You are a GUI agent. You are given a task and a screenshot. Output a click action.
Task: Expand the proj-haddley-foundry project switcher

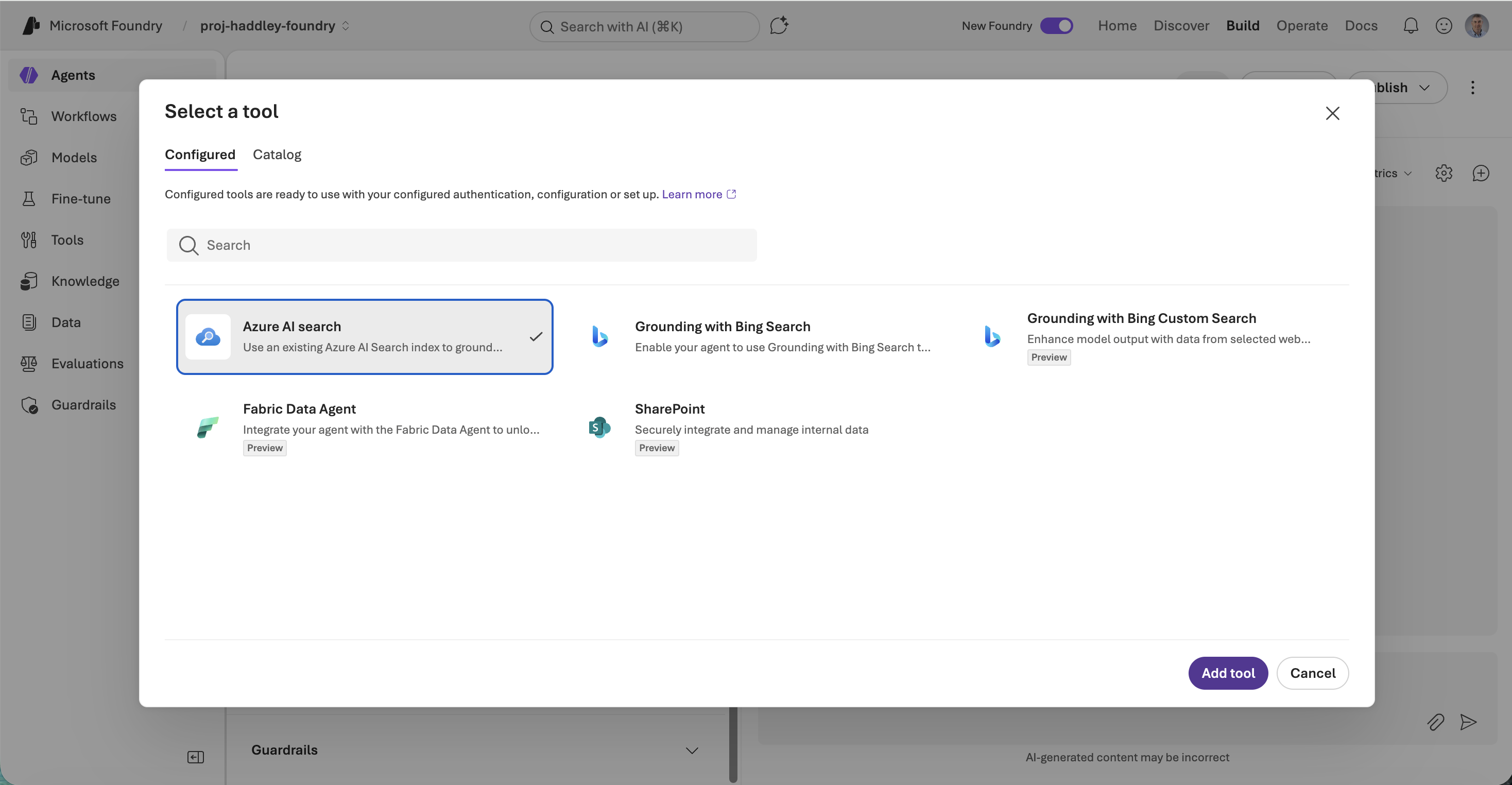346,26
